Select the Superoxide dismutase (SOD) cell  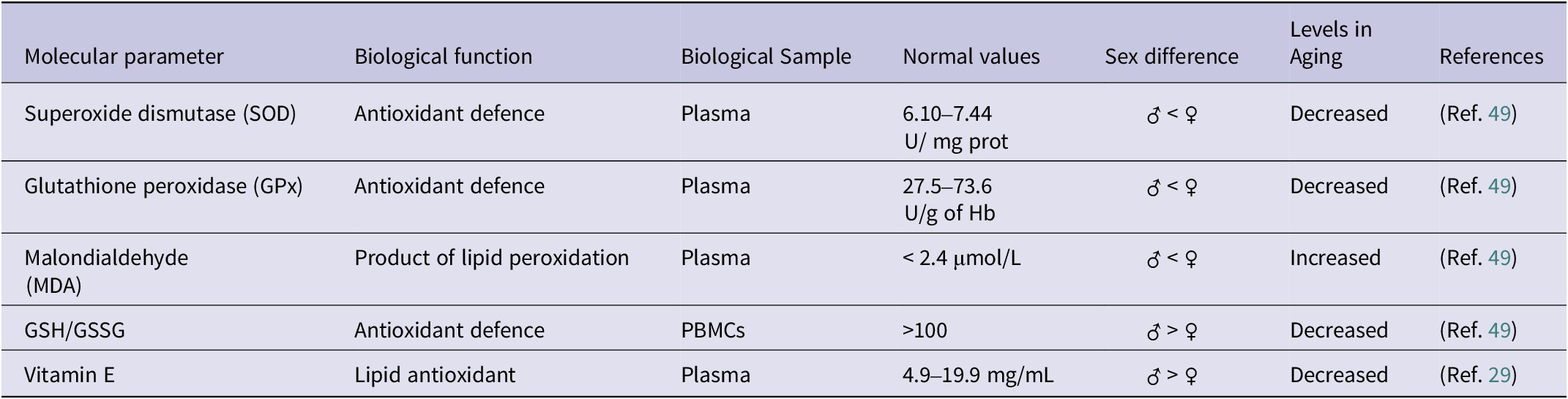click(x=160, y=114)
